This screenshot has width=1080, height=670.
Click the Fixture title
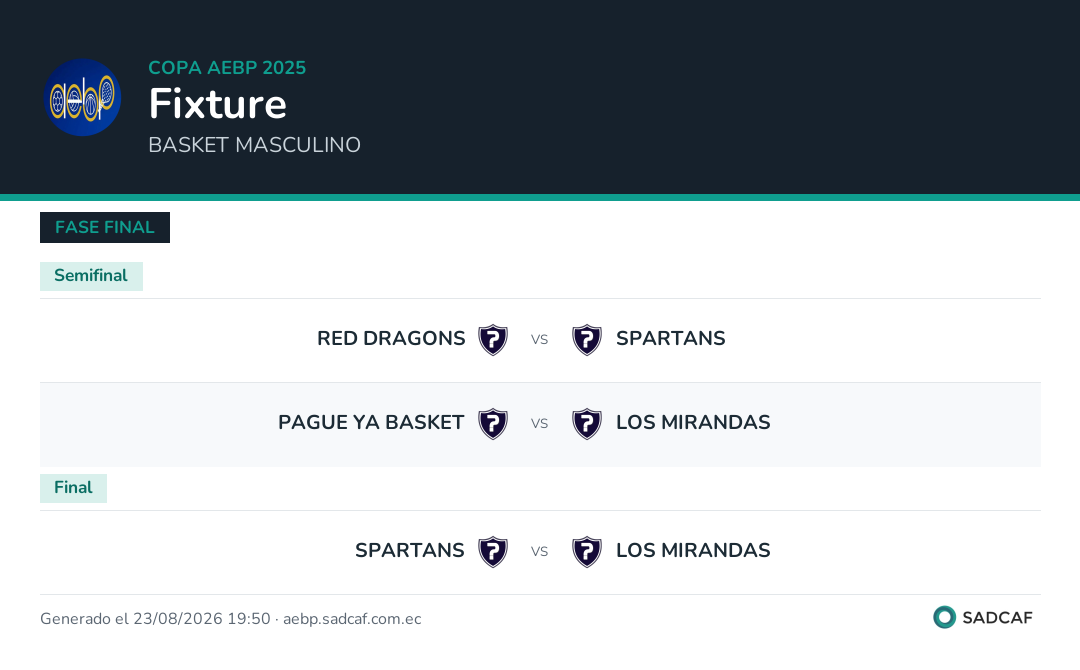tap(218, 104)
